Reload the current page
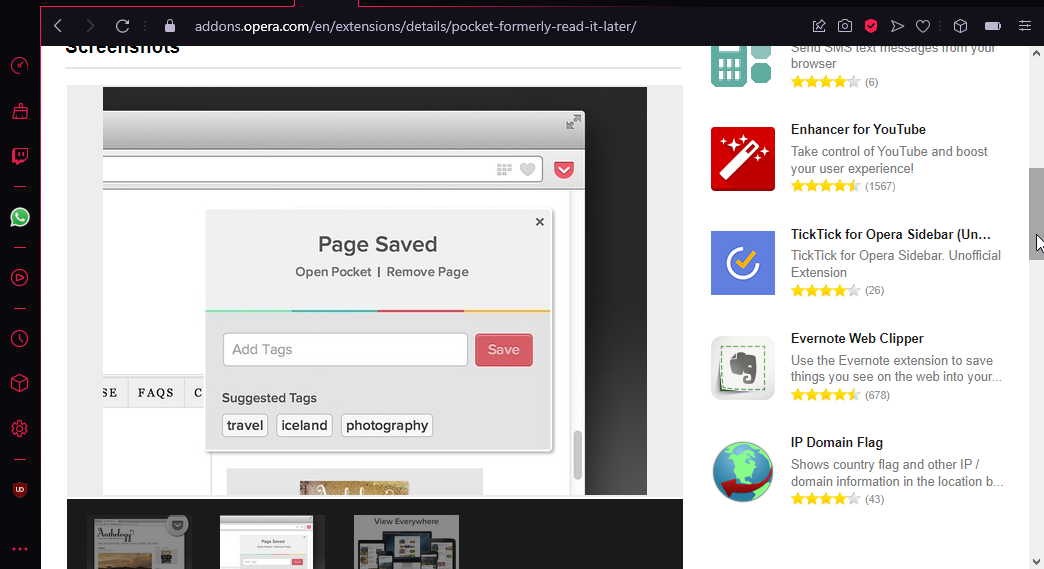 click(x=123, y=26)
